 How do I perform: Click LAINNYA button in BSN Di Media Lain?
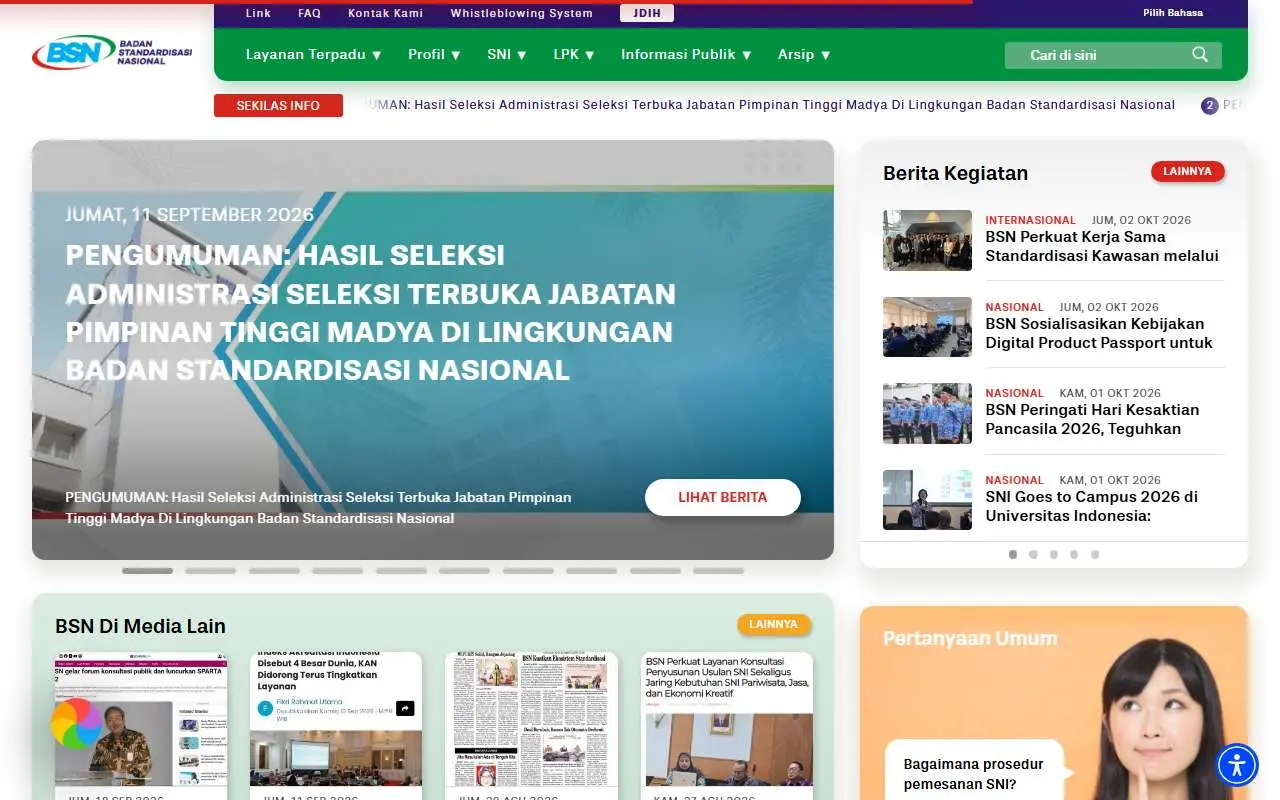coord(773,624)
